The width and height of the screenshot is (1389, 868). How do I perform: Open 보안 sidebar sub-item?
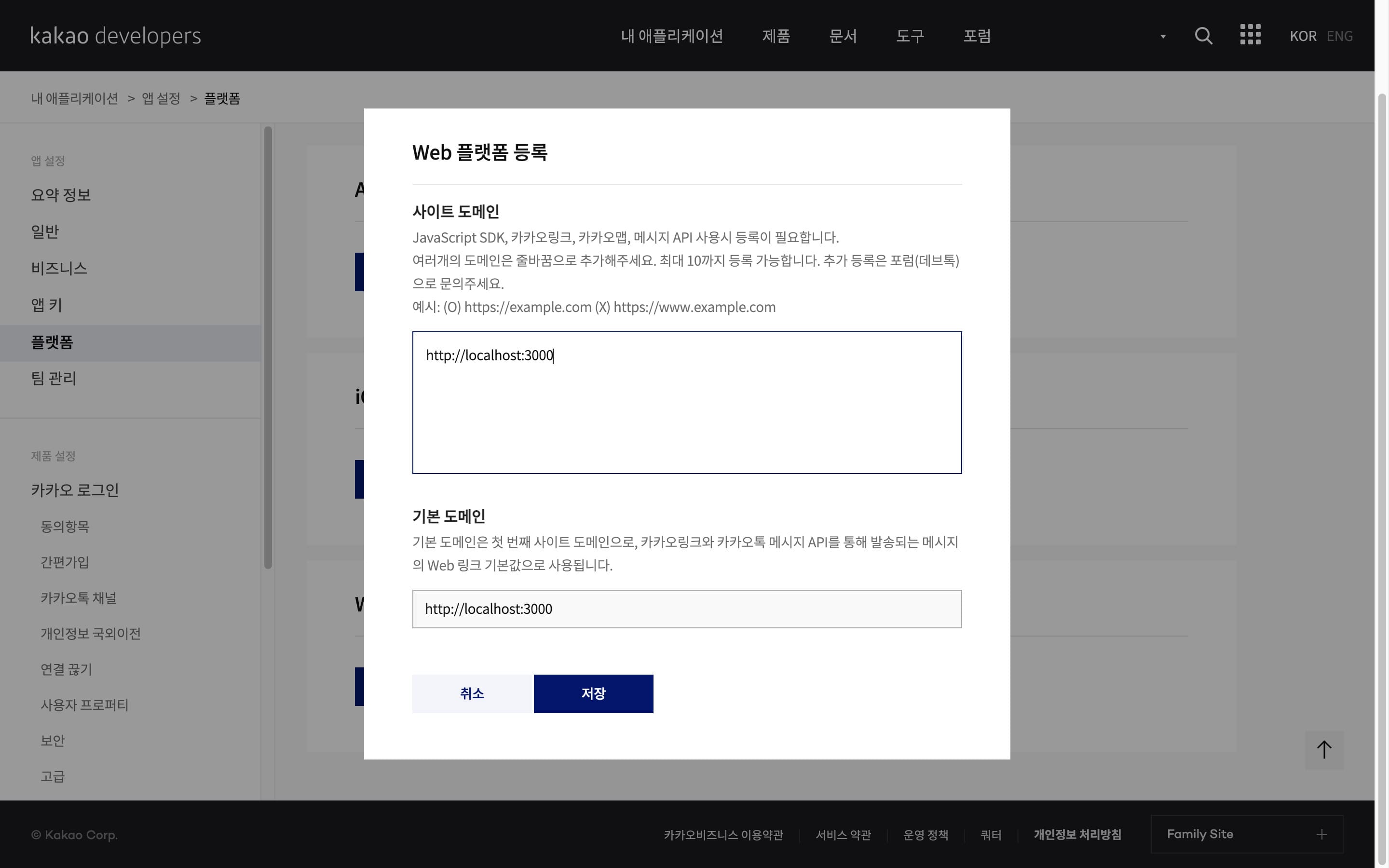53,741
